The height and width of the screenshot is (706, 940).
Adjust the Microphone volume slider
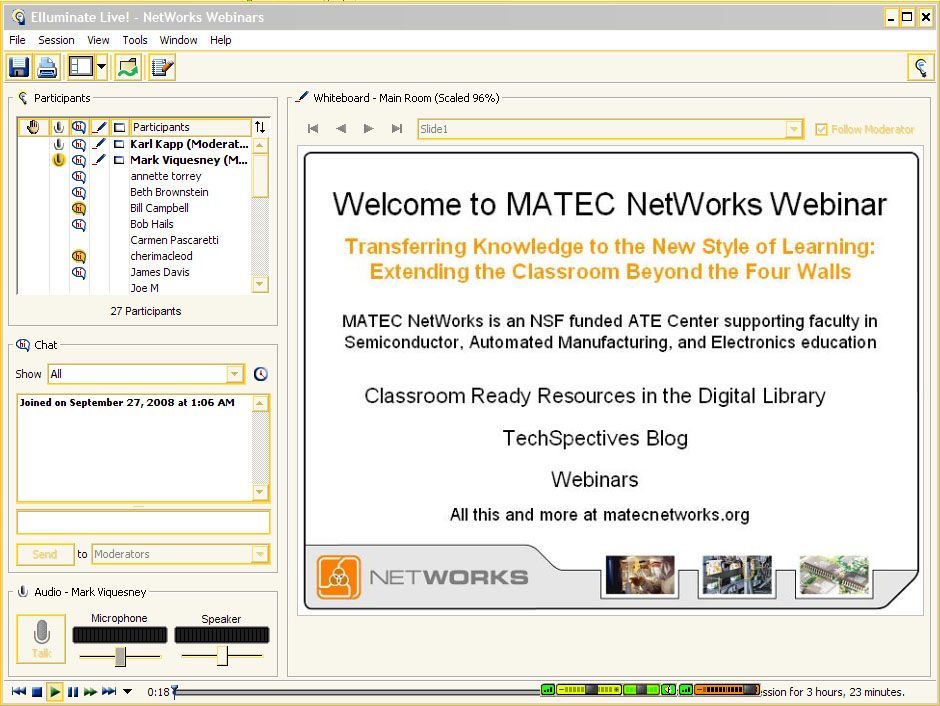click(120, 656)
